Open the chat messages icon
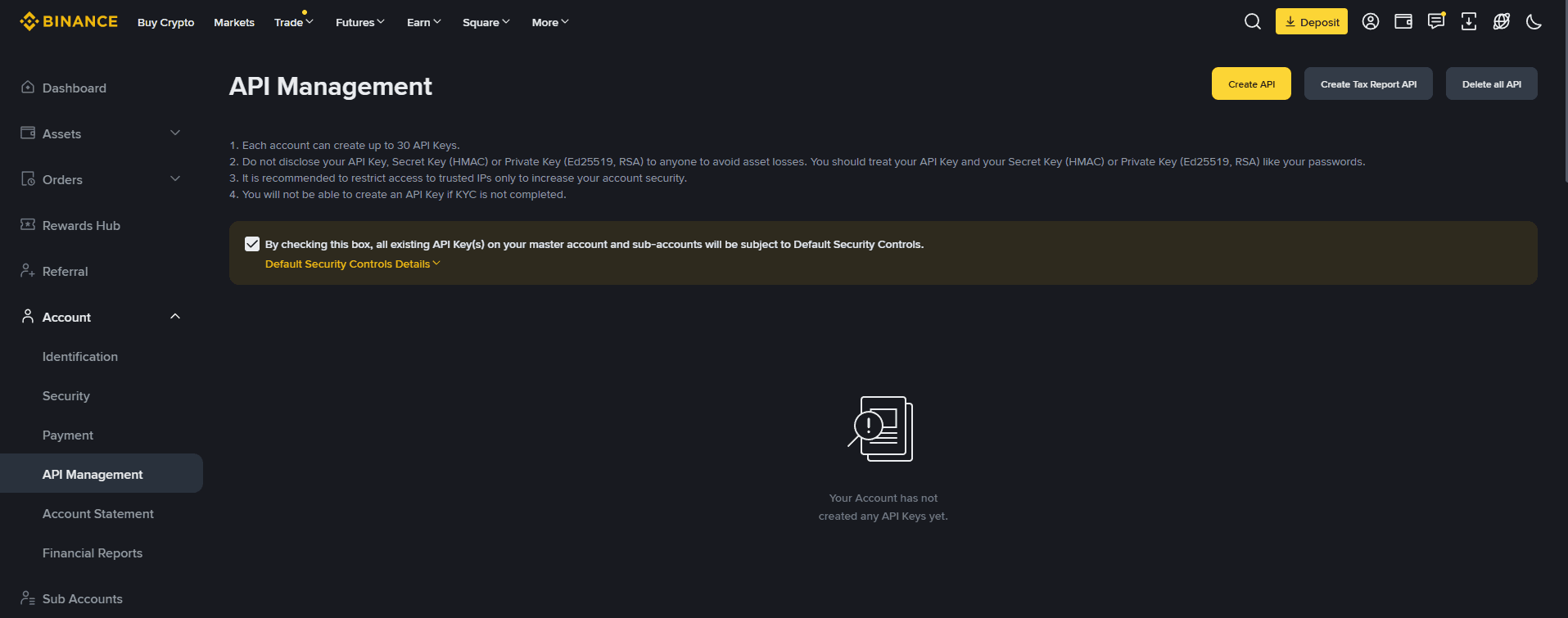1568x618 pixels. click(x=1436, y=21)
